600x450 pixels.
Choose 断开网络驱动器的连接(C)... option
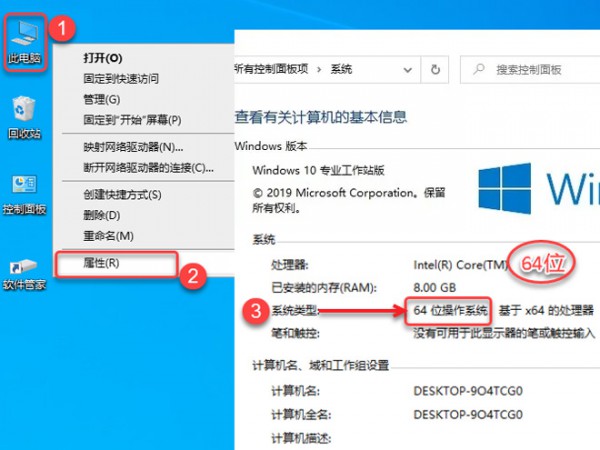click(149, 168)
